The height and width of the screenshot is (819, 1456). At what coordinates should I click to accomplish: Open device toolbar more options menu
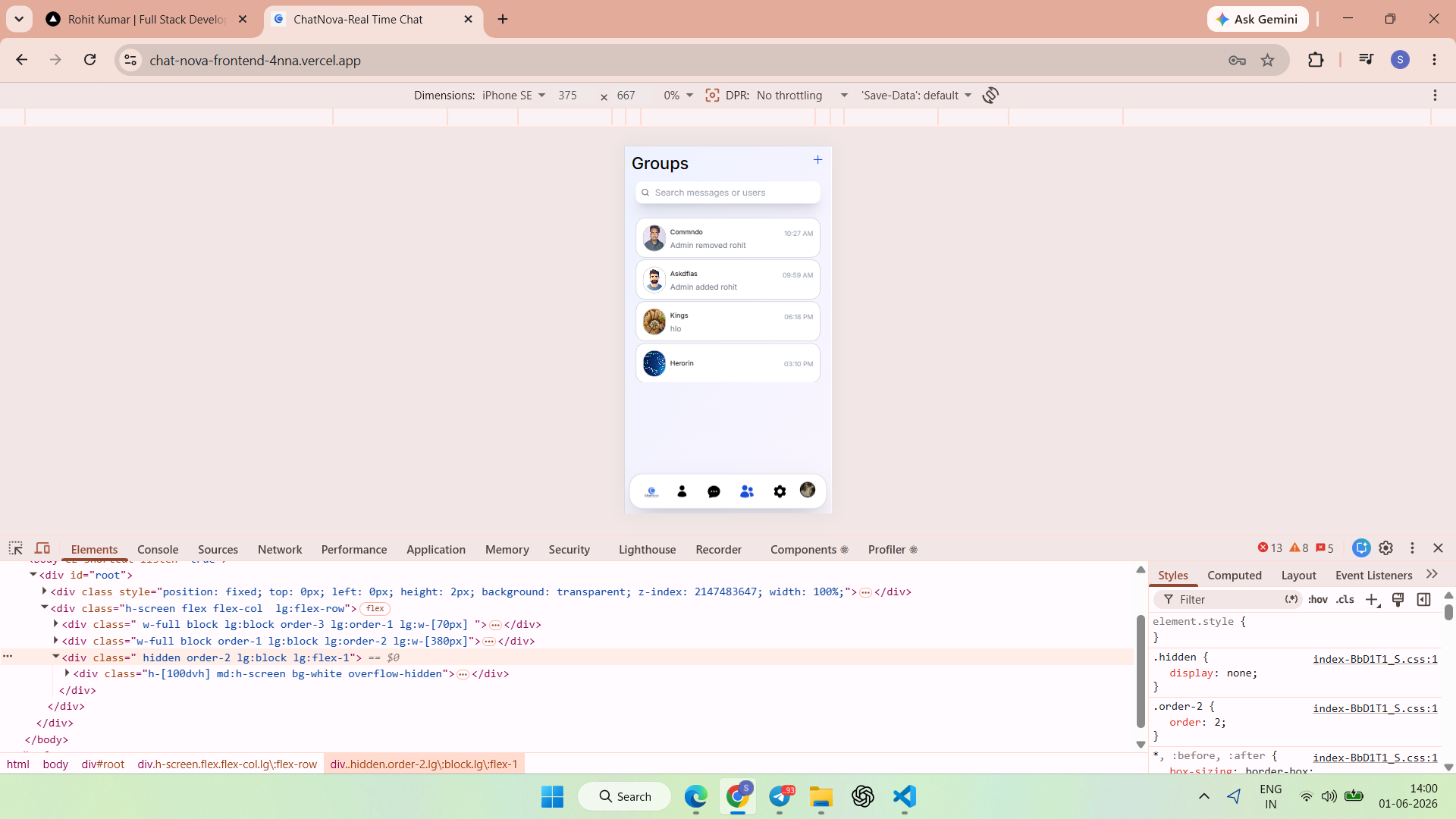[1435, 95]
